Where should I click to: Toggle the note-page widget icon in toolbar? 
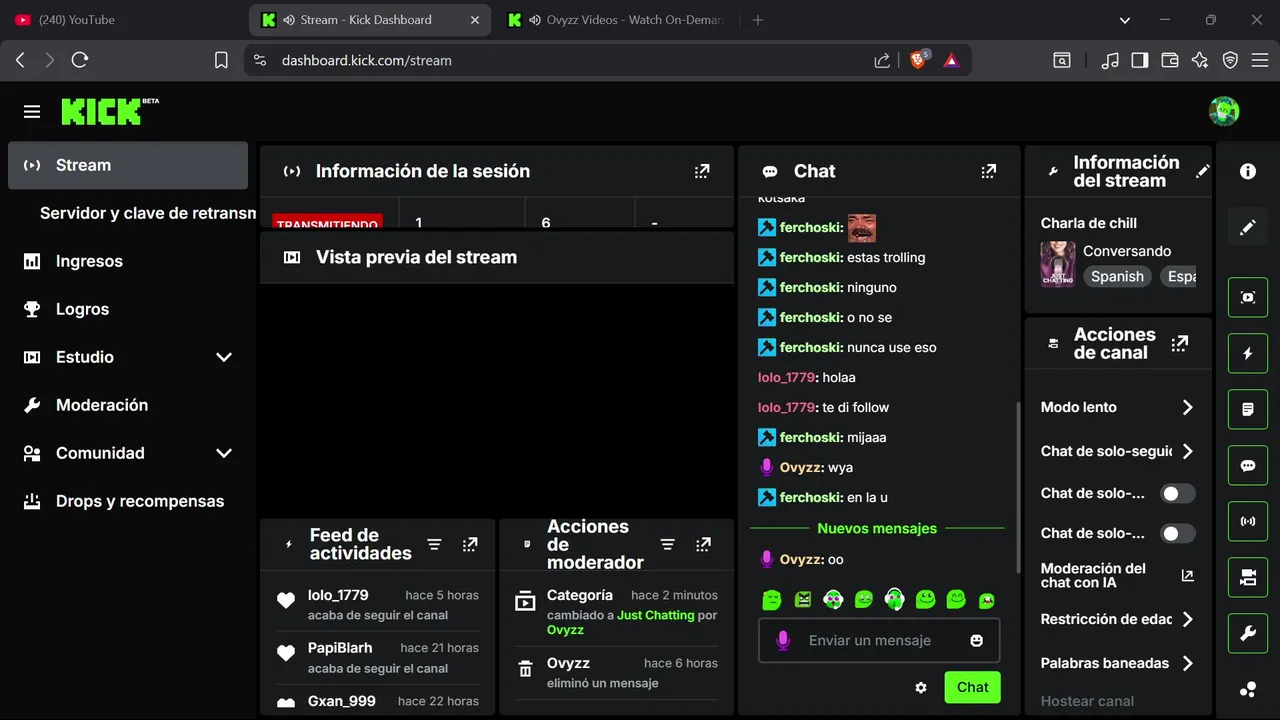[x=1248, y=409]
